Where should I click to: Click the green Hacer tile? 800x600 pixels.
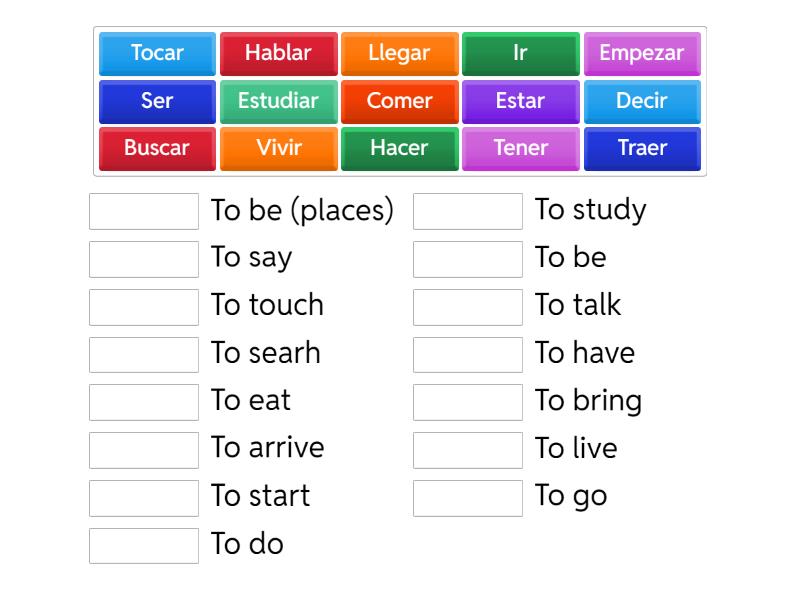point(399,148)
